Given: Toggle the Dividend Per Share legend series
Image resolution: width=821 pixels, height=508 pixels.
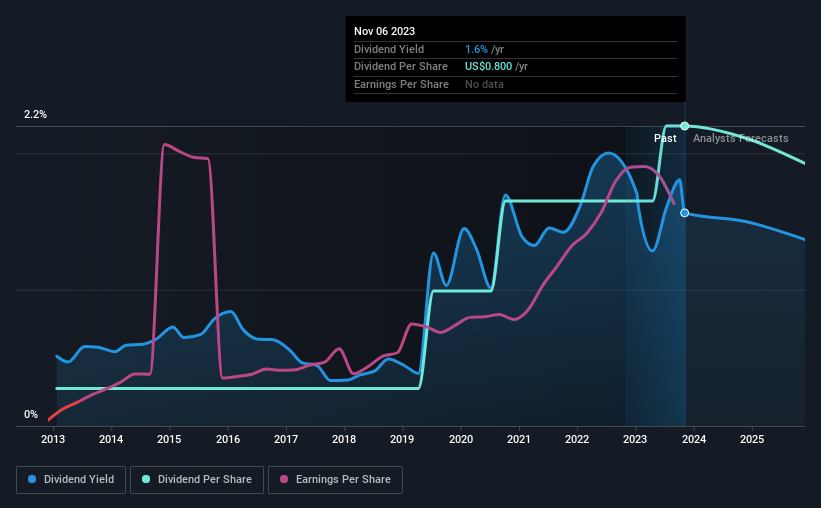Looking at the screenshot, I should (x=197, y=480).
